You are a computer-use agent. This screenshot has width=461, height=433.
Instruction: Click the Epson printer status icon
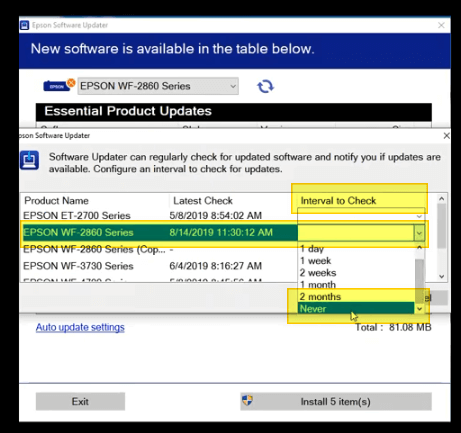[59, 85]
